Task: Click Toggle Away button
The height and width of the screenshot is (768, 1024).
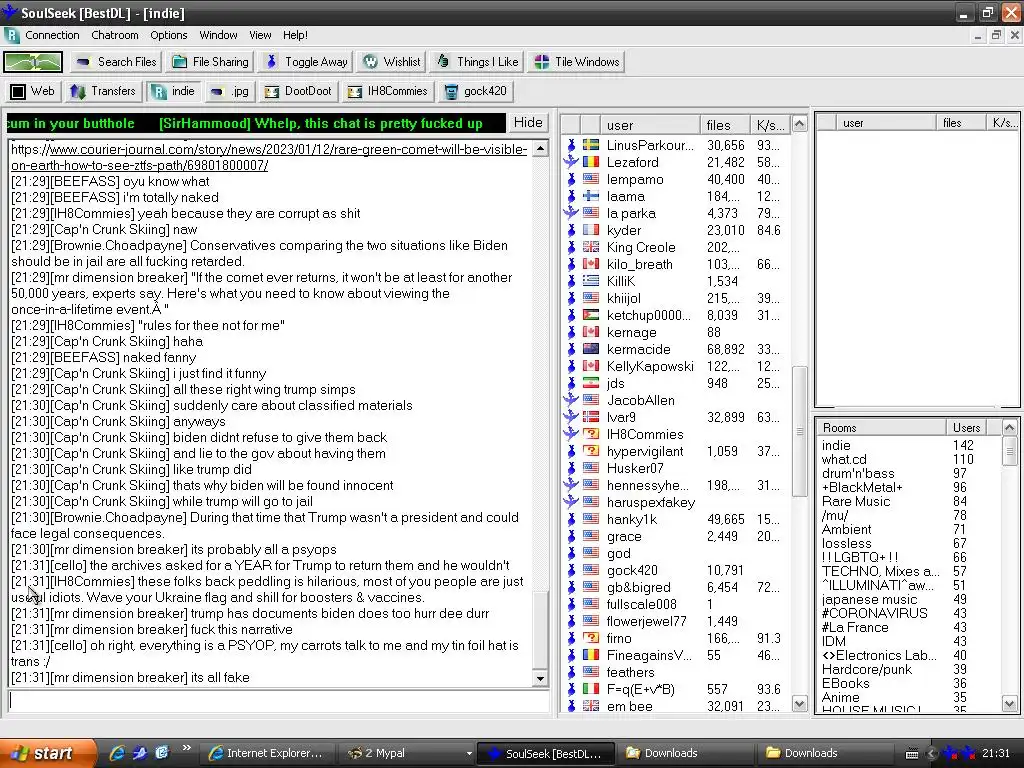Action: coord(306,62)
